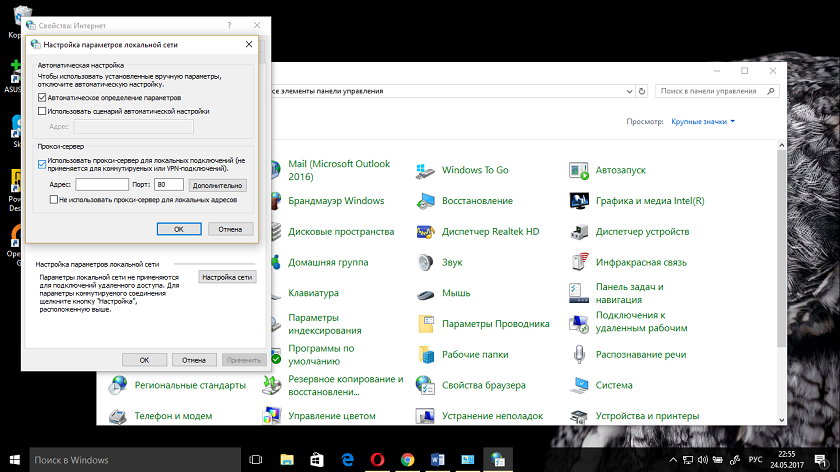Launch Opera from the taskbar

pyautogui.click(x=378, y=459)
